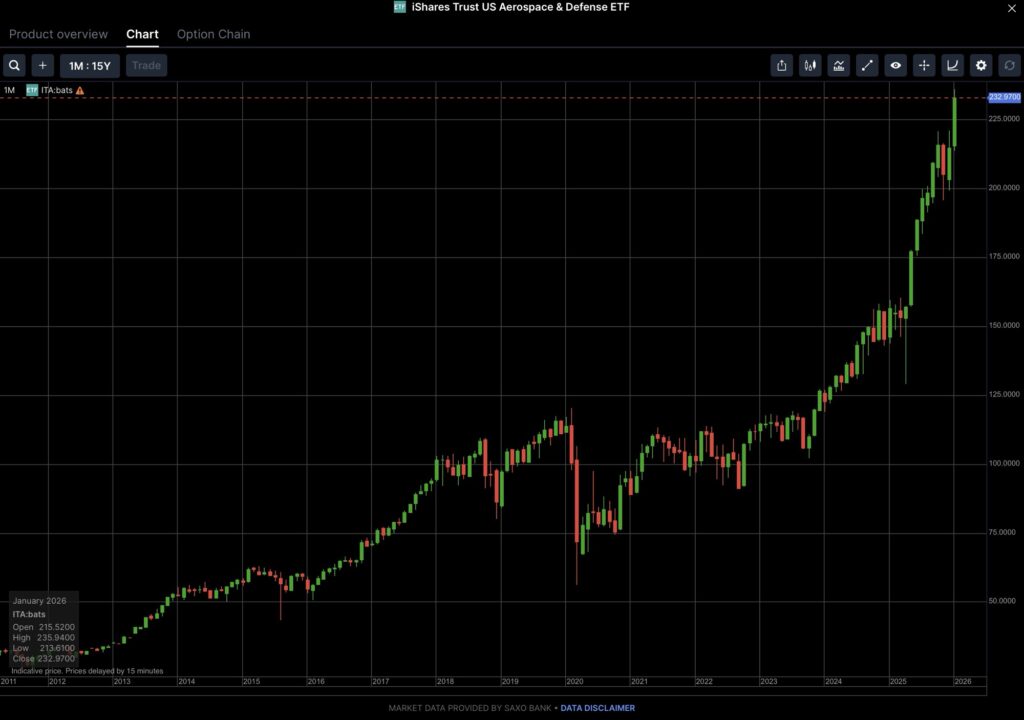The image size is (1024, 720).
Task: Open the indicators and studies icon
Action: [x=839, y=66]
